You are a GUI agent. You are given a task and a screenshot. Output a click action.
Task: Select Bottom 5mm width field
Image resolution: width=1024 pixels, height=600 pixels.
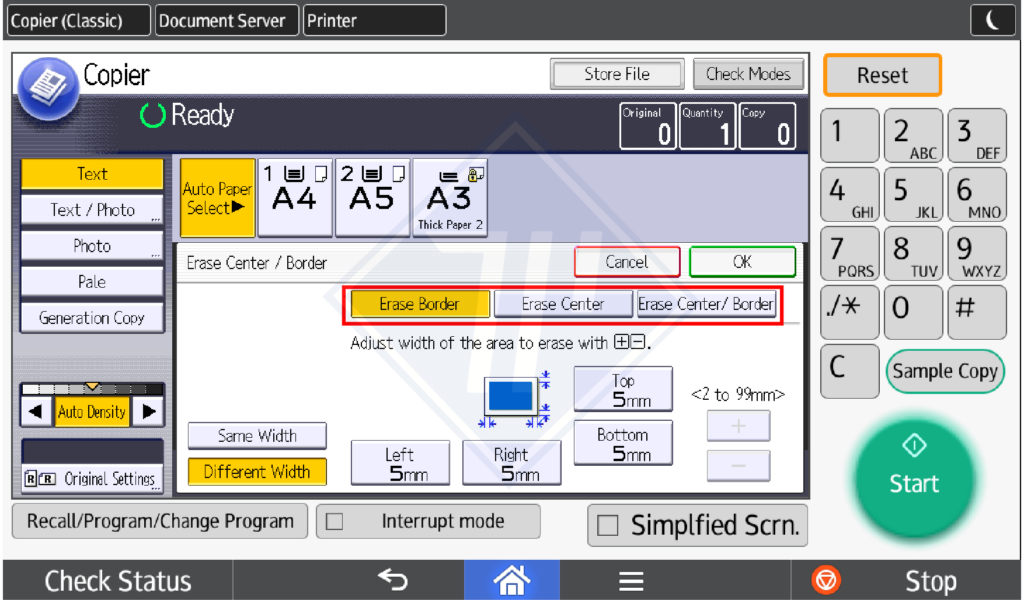tap(623, 443)
